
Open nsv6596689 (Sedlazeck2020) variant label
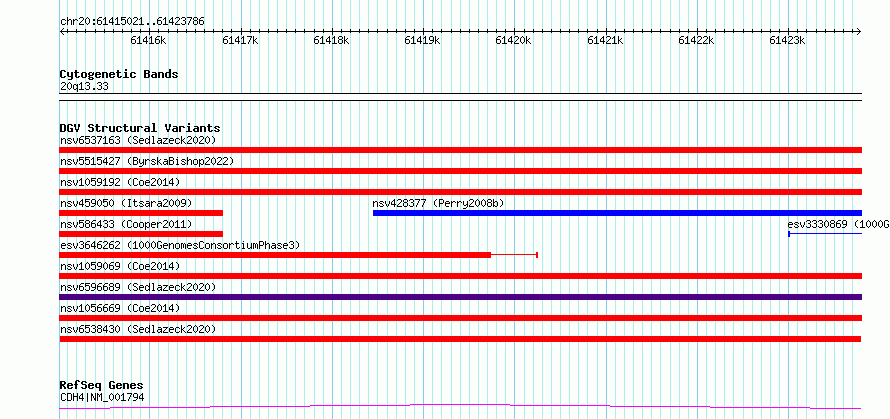coord(138,287)
